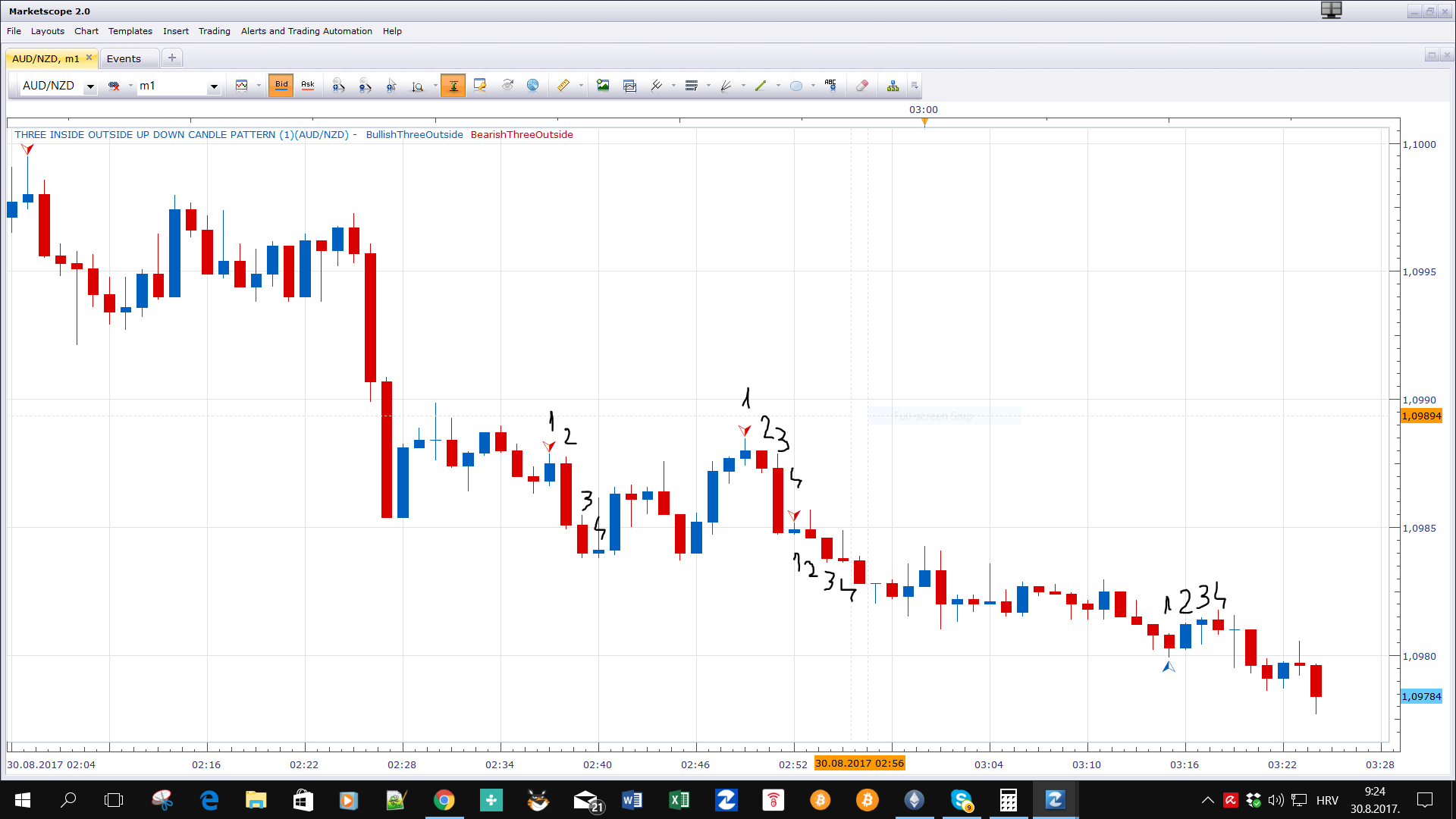The image size is (1456, 819).
Task: Click the add indicator chart icon
Action: pyautogui.click(x=479, y=86)
